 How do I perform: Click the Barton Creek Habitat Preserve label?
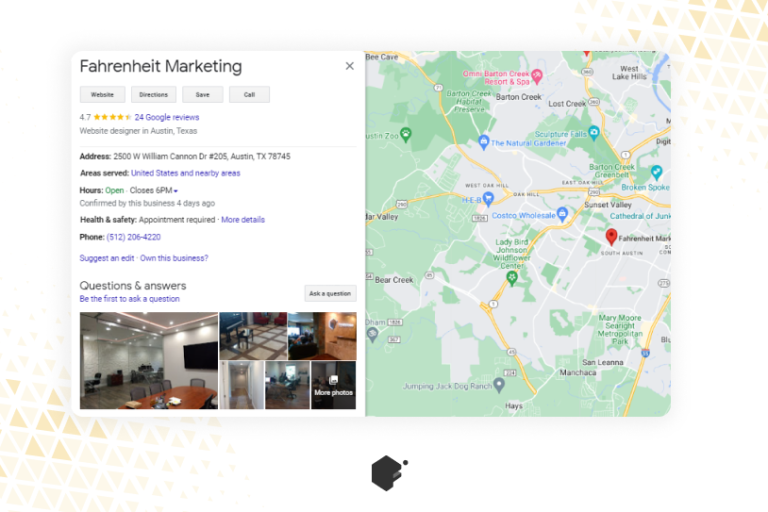469,101
